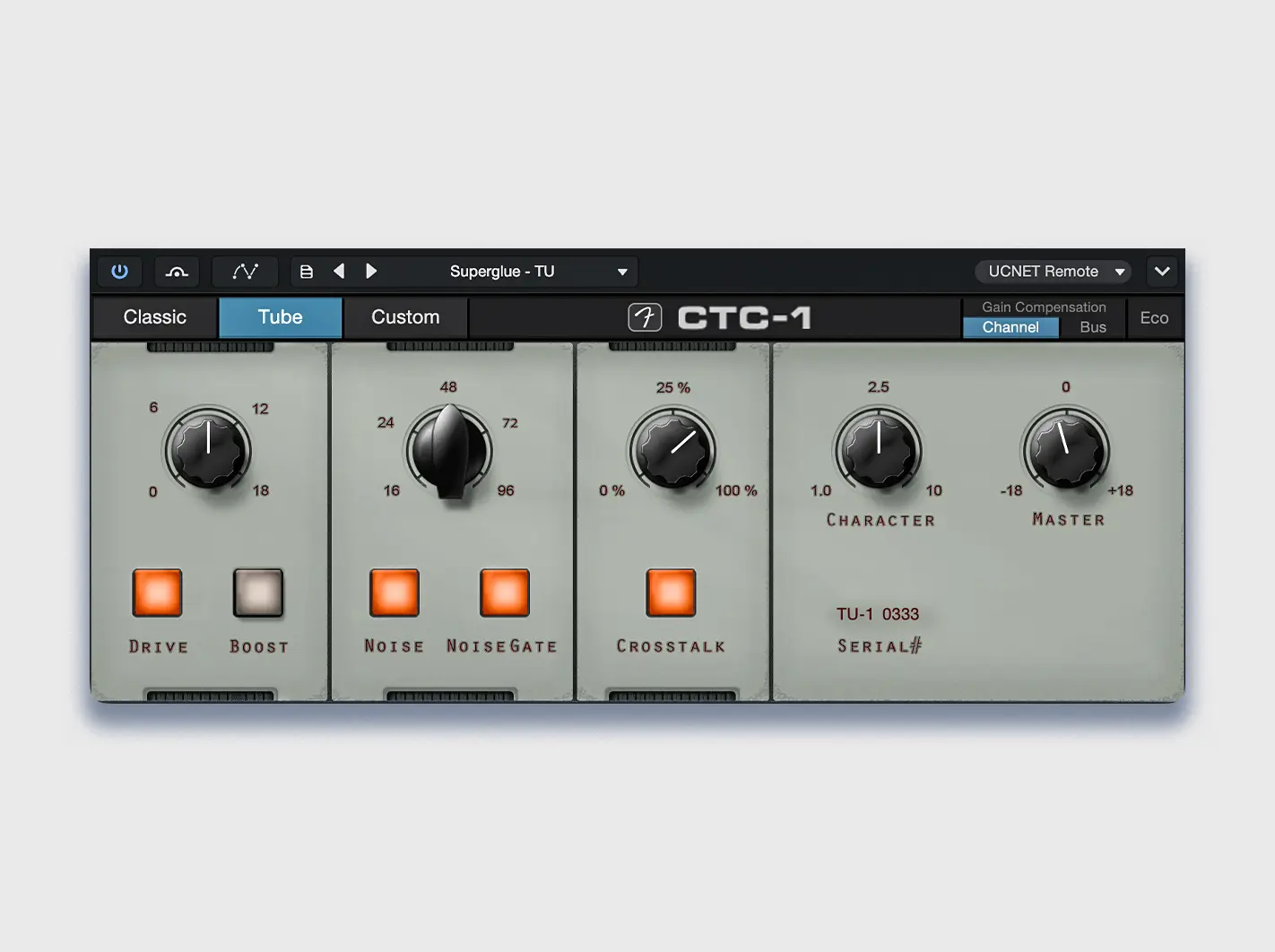Switch to the Classic tab
The image size is (1275, 952).
pyautogui.click(x=154, y=317)
